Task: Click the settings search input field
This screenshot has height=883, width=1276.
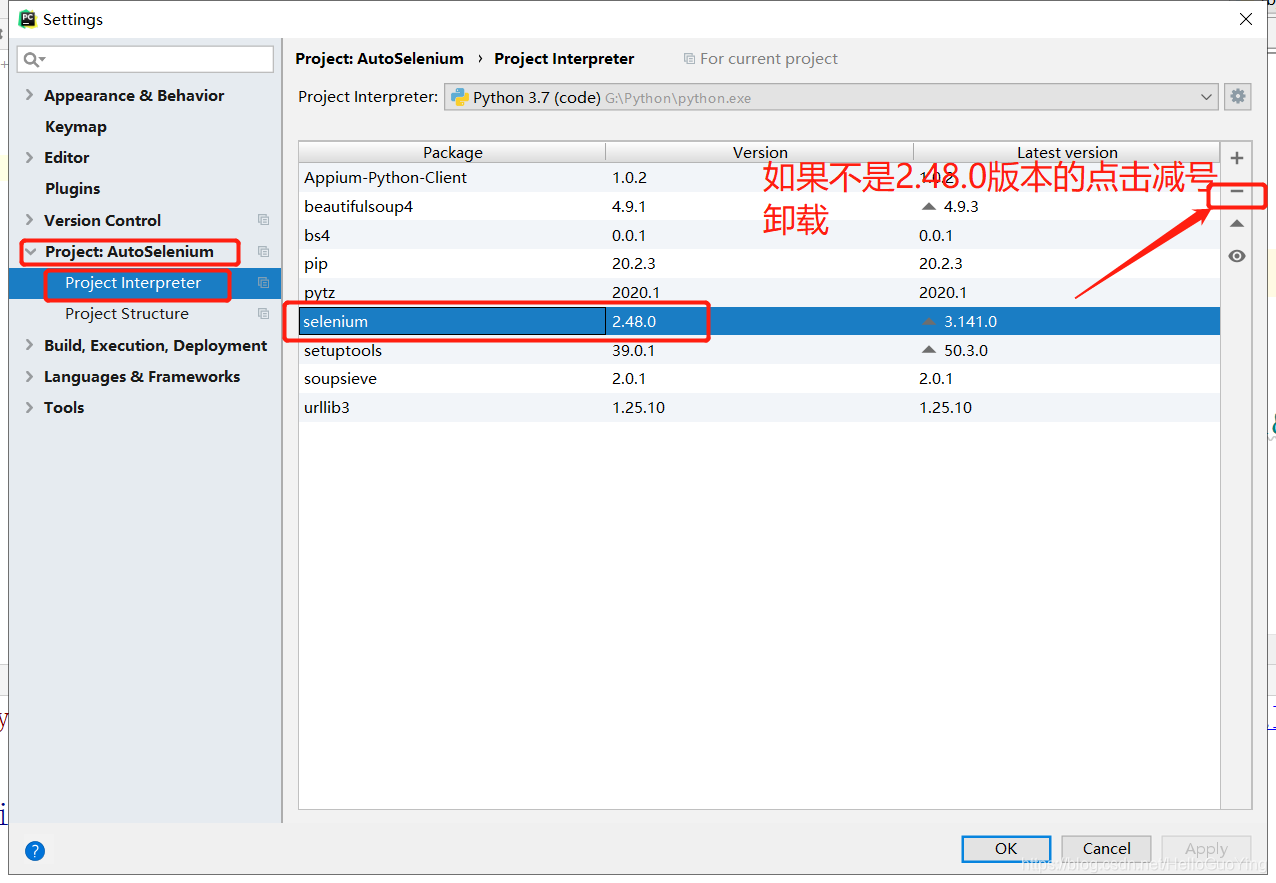Action: tap(146, 59)
